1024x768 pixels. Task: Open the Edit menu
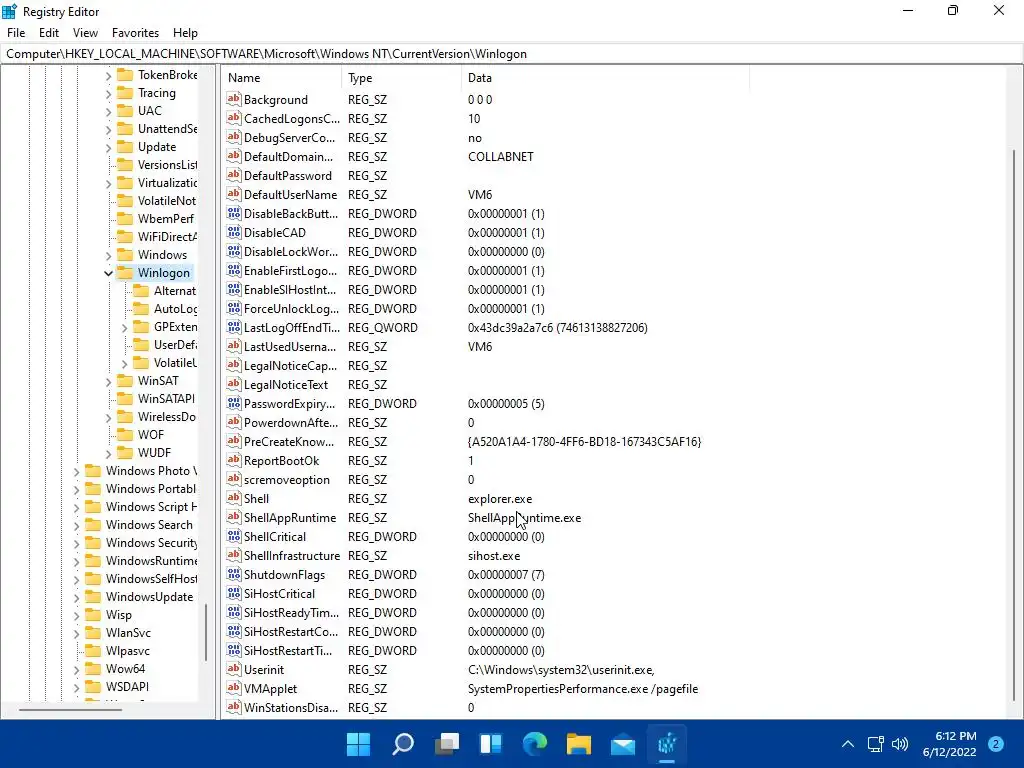[48, 33]
